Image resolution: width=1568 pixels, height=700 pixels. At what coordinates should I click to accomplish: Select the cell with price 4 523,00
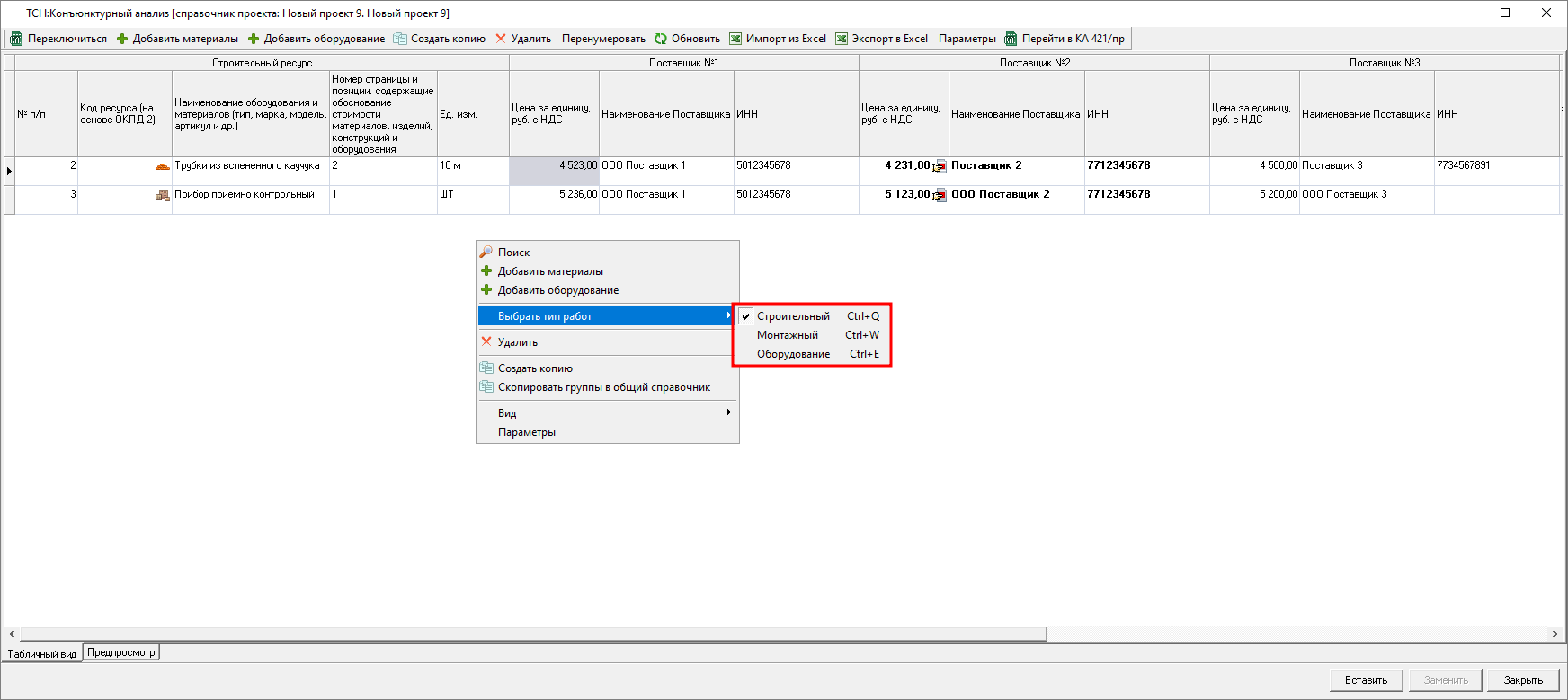coord(555,172)
